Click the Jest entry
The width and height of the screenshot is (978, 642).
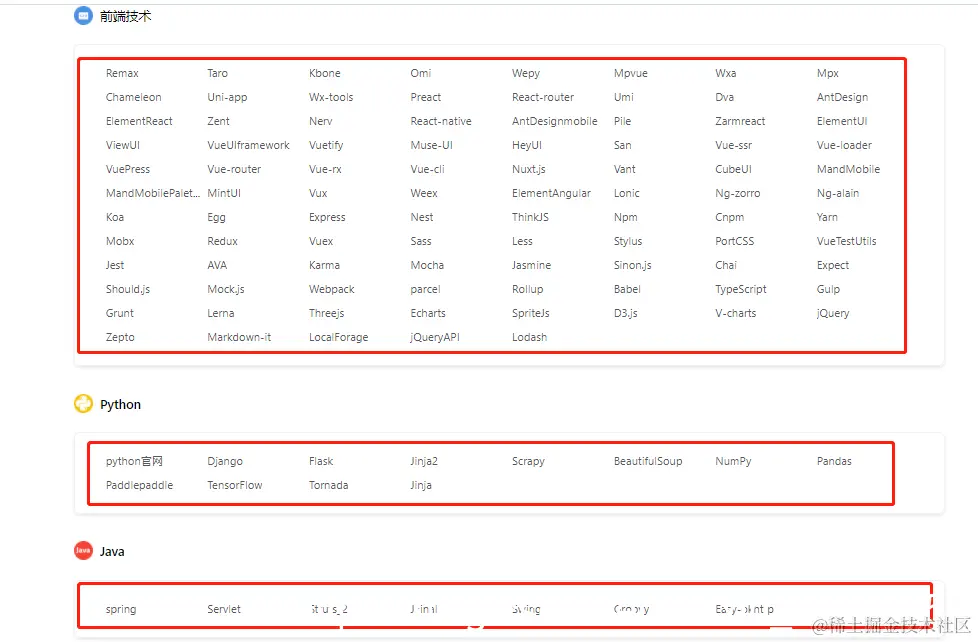(115, 265)
